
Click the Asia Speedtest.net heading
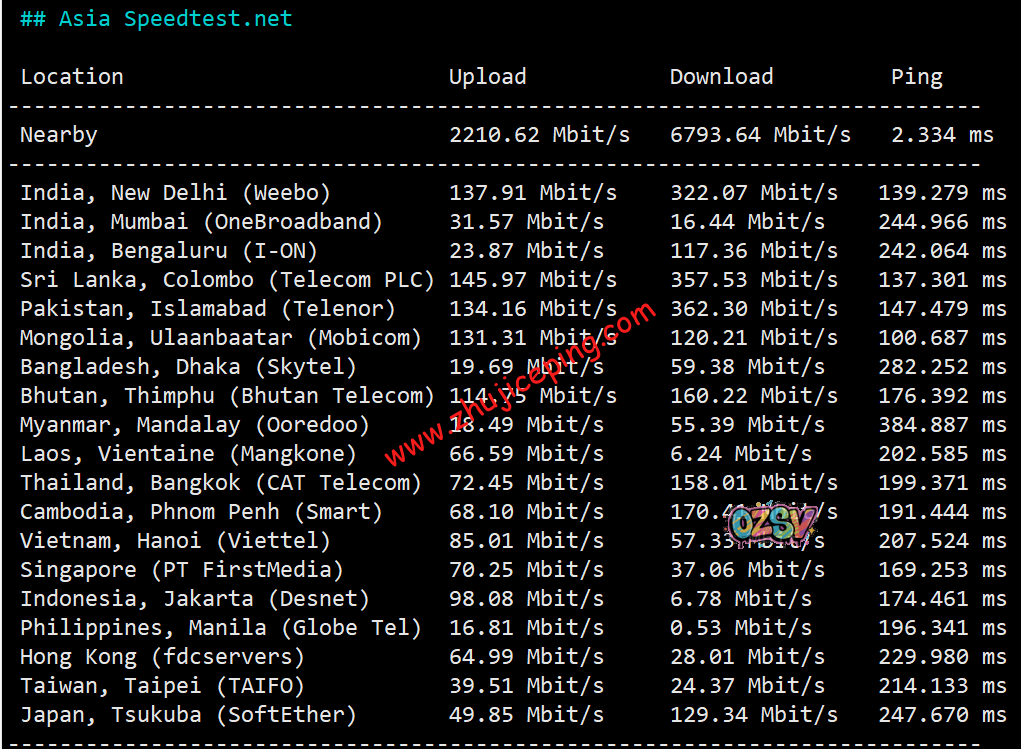coord(157,19)
